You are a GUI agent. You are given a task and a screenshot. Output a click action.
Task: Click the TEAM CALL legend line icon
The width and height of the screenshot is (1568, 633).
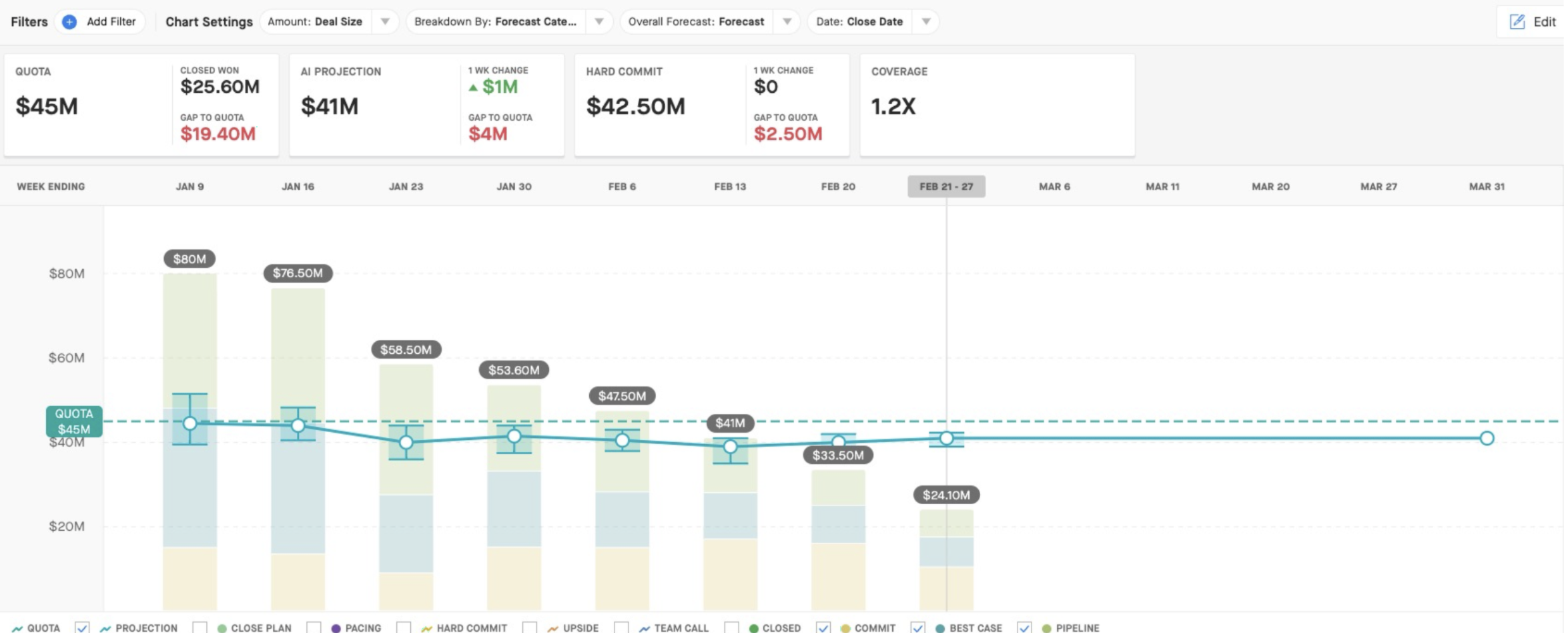pos(645,628)
